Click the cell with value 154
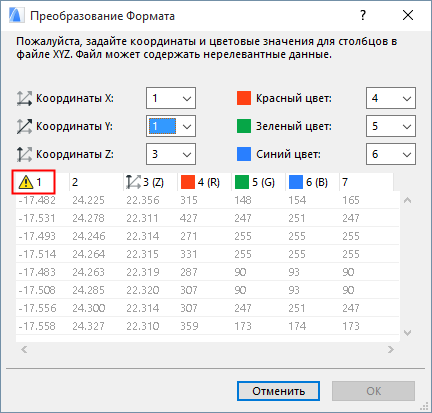432x413 pixels. (x=297, y=200)
